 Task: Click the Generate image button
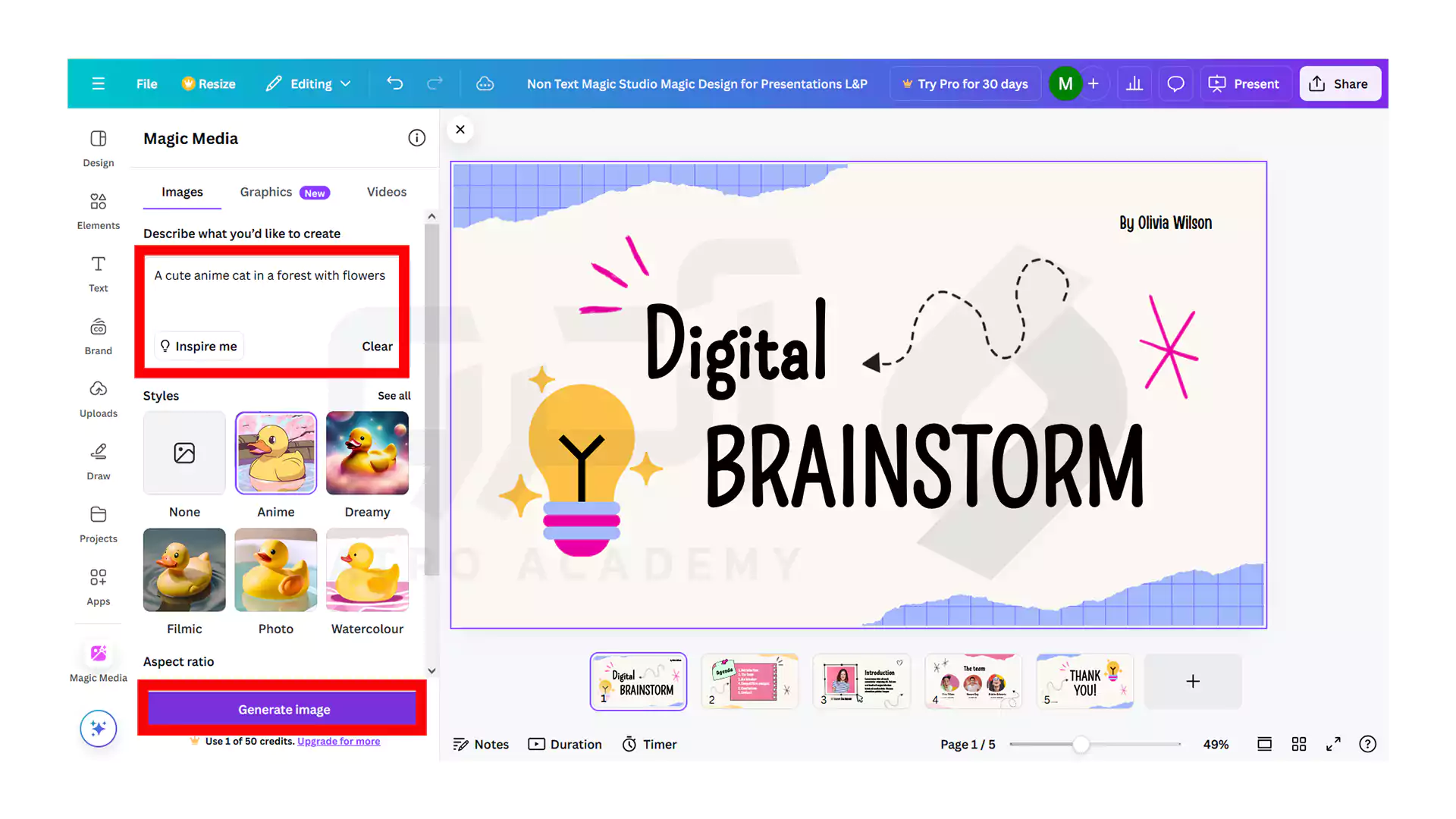tap(283, 708)
